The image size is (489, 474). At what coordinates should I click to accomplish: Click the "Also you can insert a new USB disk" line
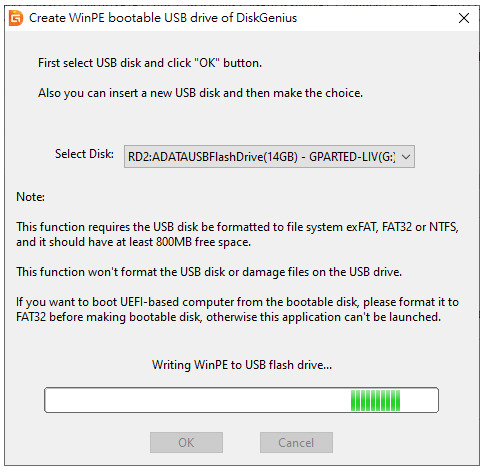click(200, 93)
